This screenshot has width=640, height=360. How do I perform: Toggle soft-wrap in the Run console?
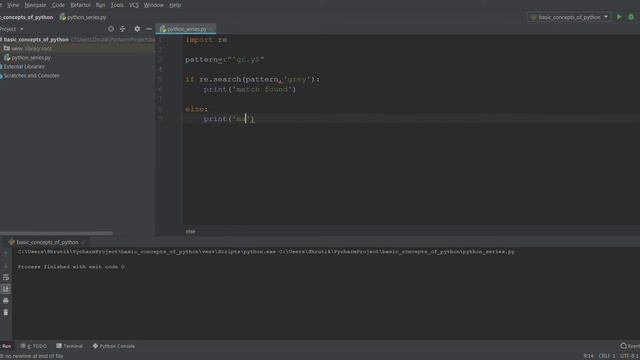point(6,278)
